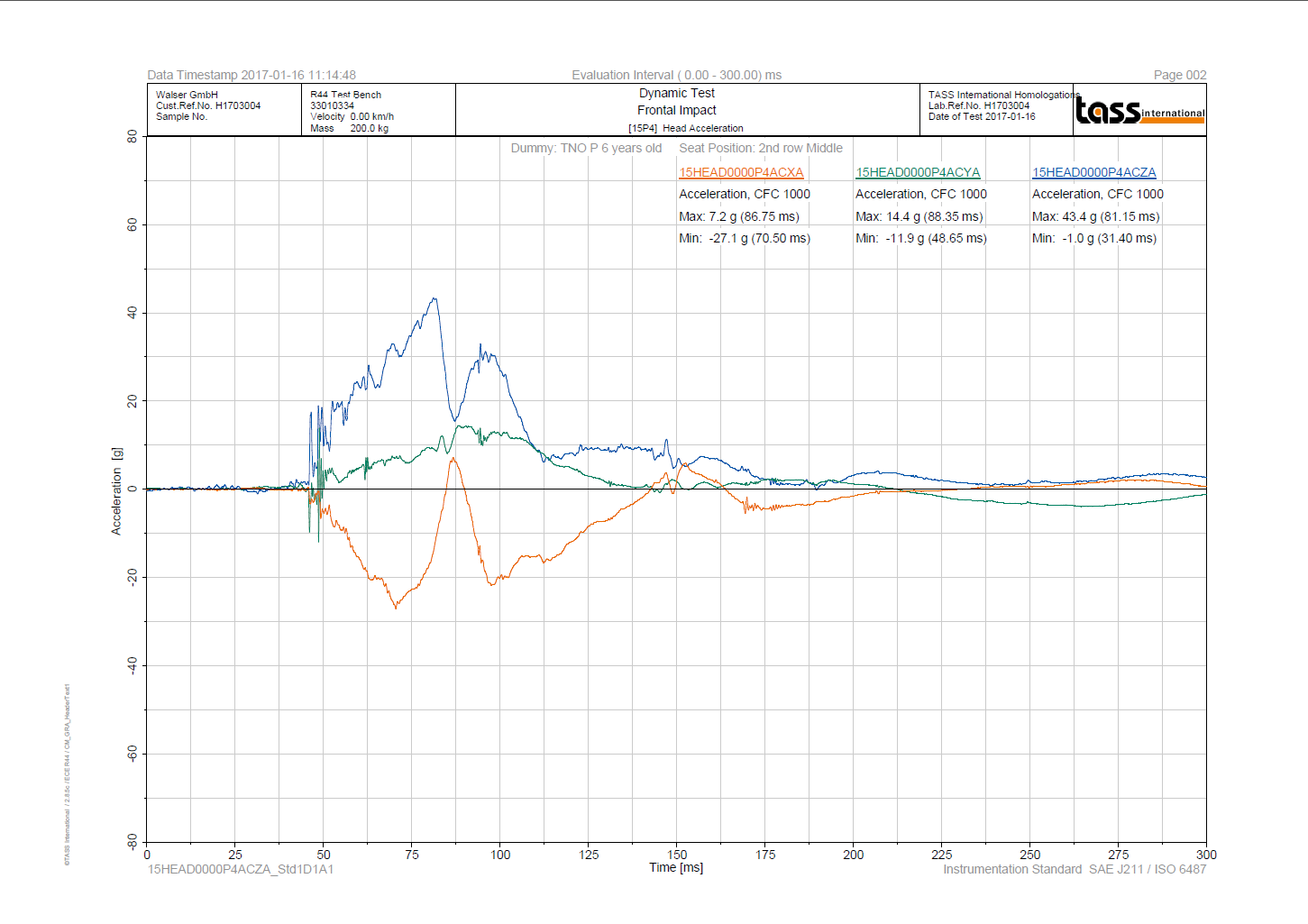The width and height of the screenshot is (1308, 924).
Task: Click the 15HEAD0000P4ACZA legend link
Action: [1094, 172]
